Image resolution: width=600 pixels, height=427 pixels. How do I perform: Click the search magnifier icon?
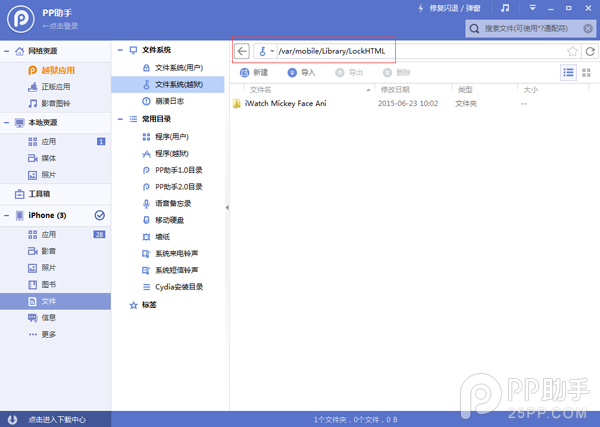[474, 29]
